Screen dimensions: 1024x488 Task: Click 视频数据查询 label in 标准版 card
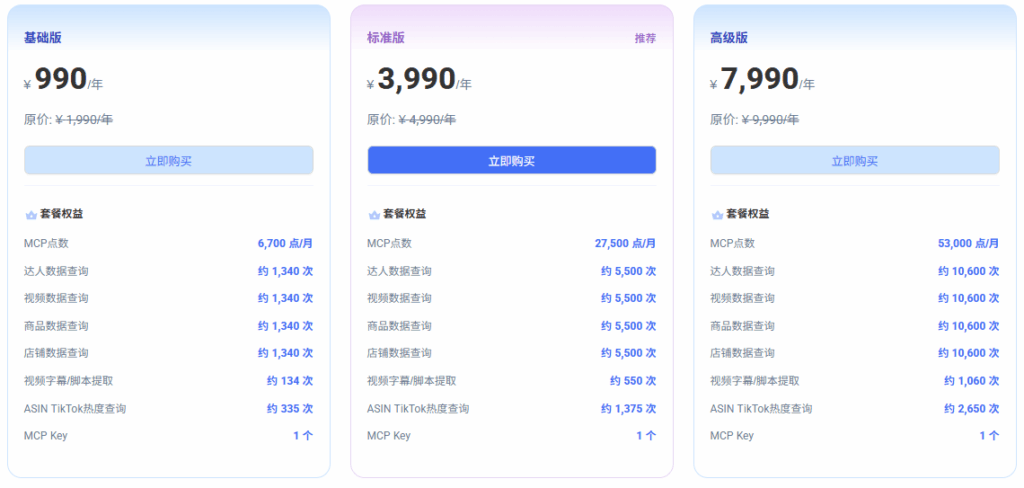pos(399,299)
